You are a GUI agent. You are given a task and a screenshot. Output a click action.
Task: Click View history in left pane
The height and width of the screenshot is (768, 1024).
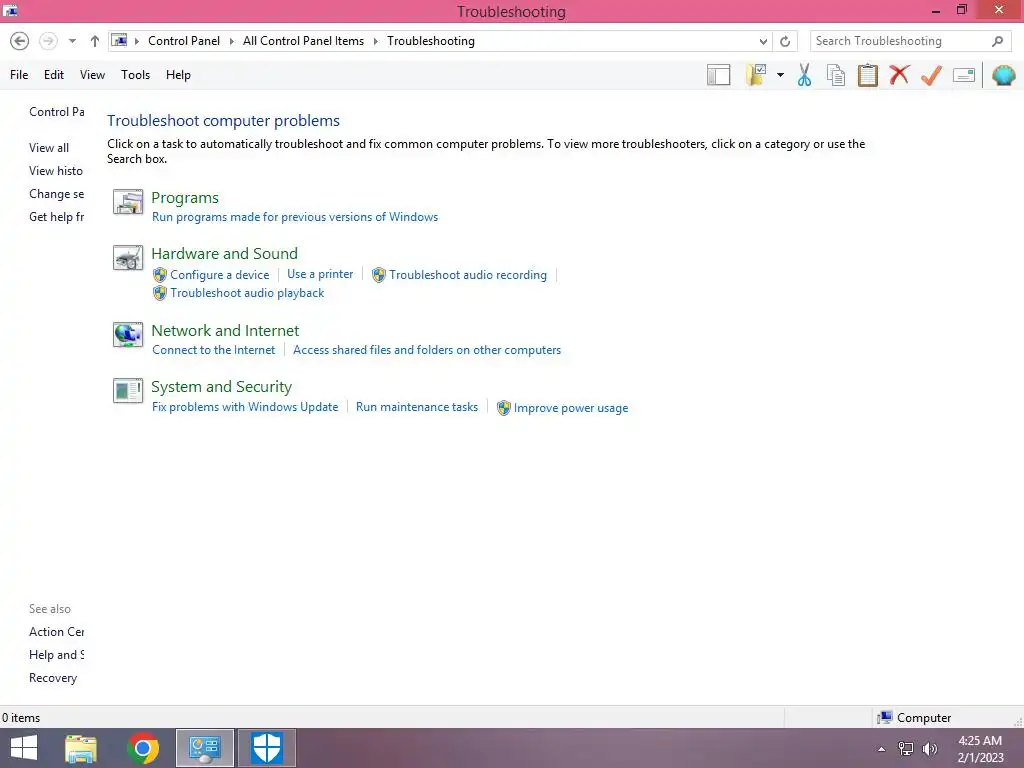click(56, 171)
